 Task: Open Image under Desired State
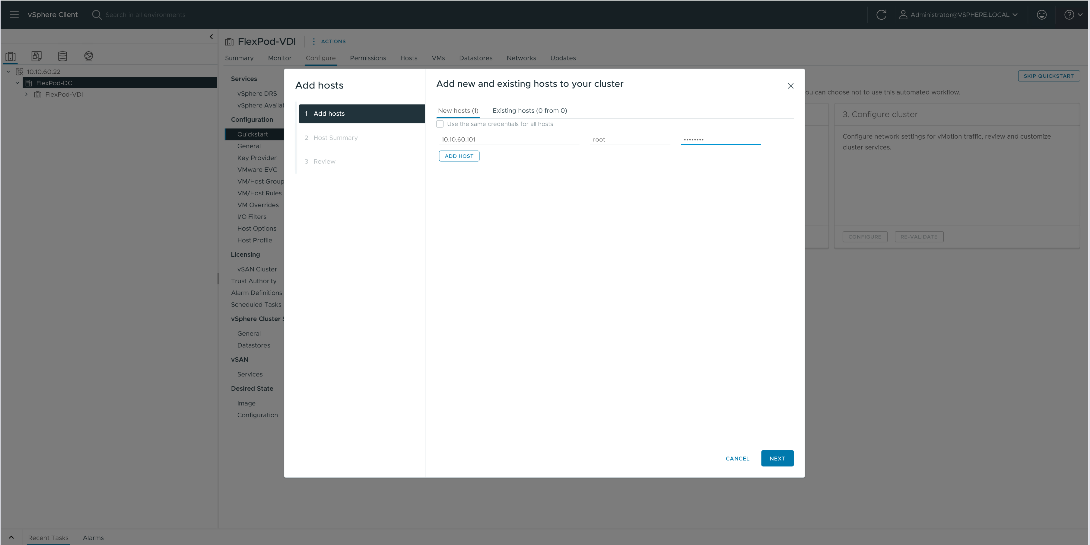(246, 403)
